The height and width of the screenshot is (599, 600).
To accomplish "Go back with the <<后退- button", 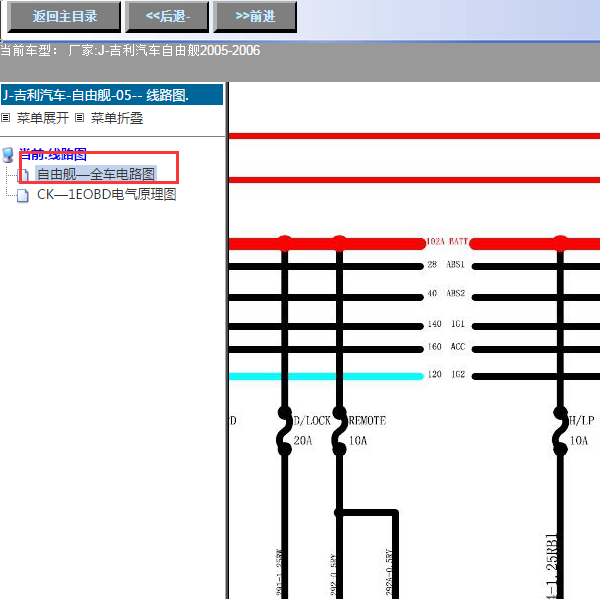I will 167,17.
